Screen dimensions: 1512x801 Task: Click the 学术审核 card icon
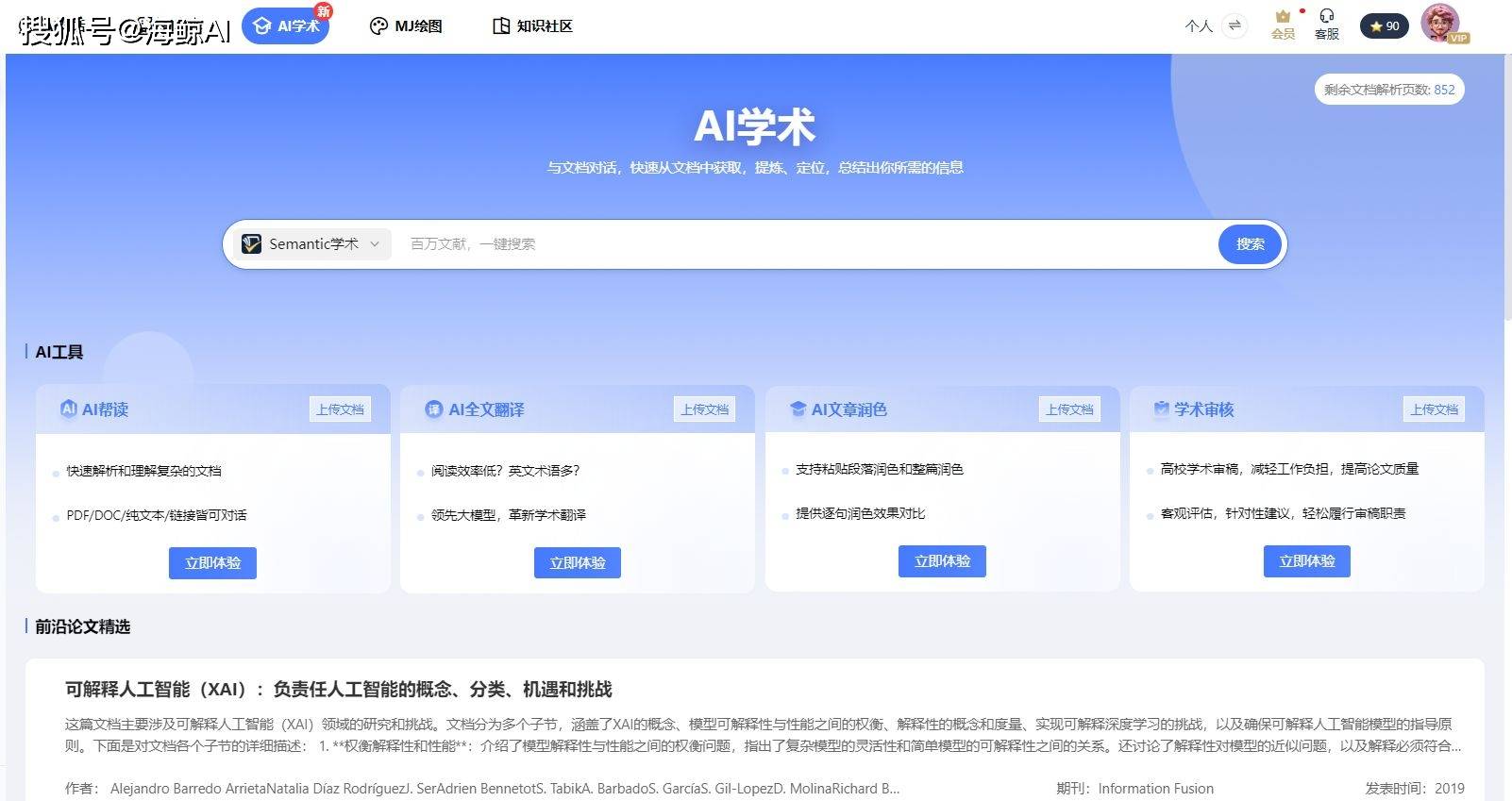click(1162, 409)
